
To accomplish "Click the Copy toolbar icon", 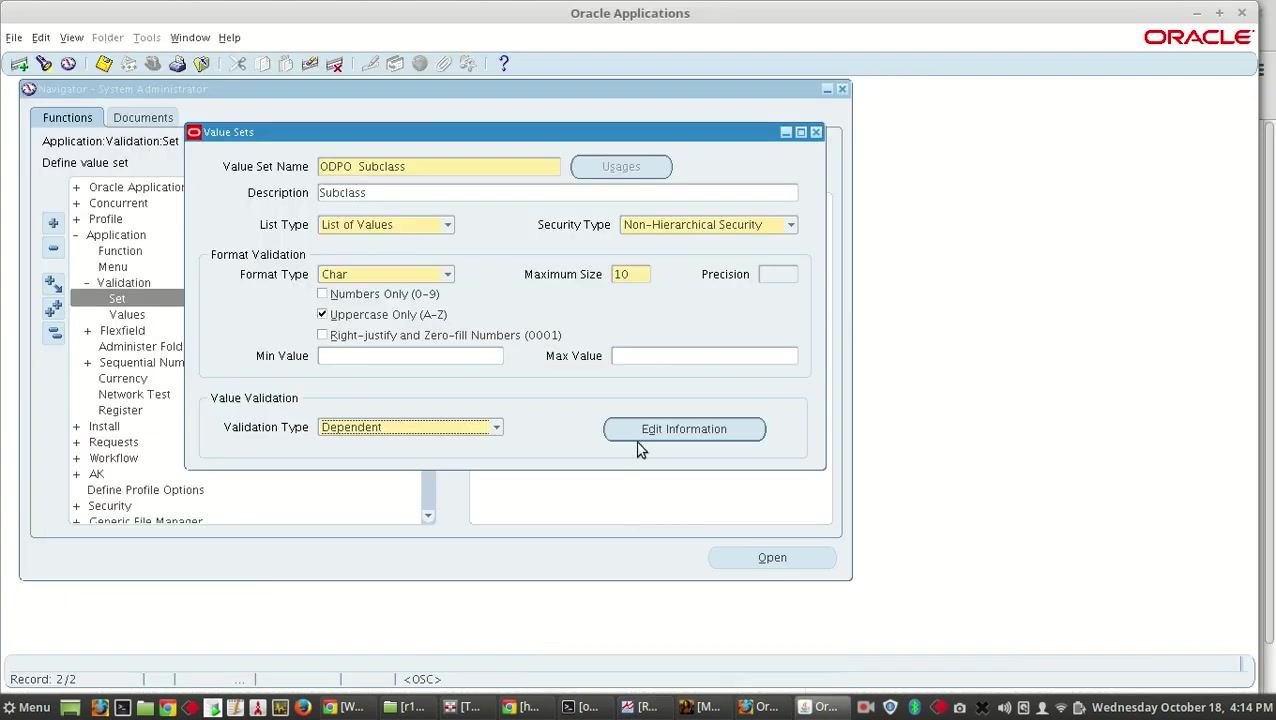I will (x=262, y=64).
